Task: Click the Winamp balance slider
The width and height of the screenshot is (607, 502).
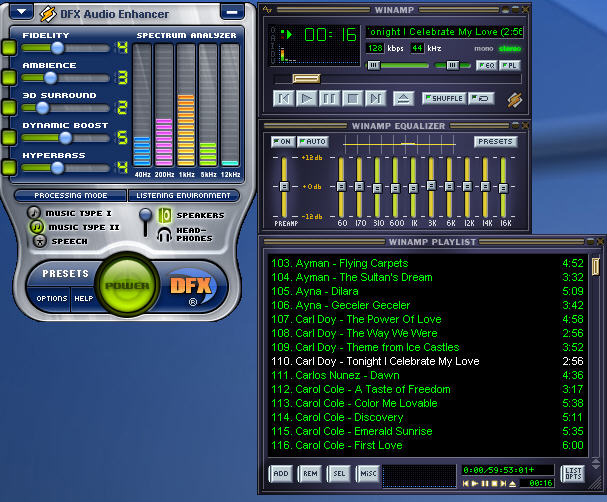Action: point(453,65)
